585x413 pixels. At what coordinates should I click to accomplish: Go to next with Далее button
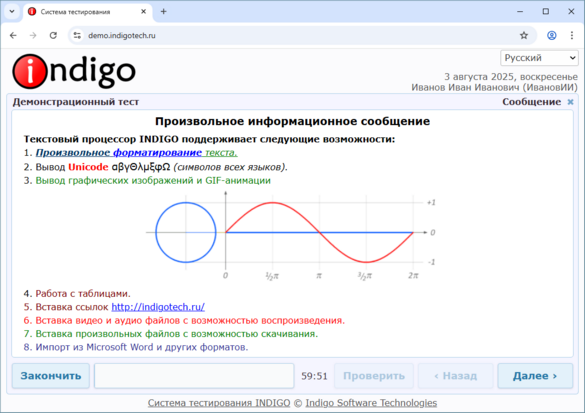click(x=535, y=376)
